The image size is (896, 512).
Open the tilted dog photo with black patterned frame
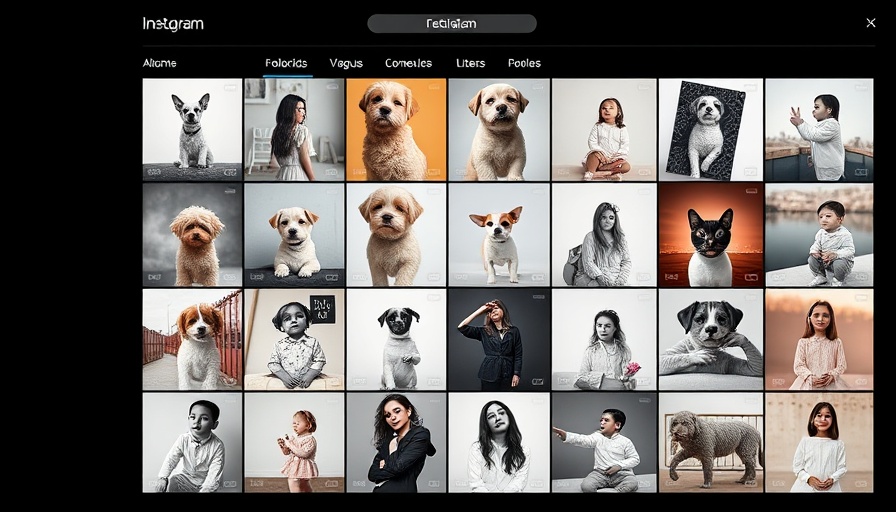pyautogui.click(x=708, y=130)
